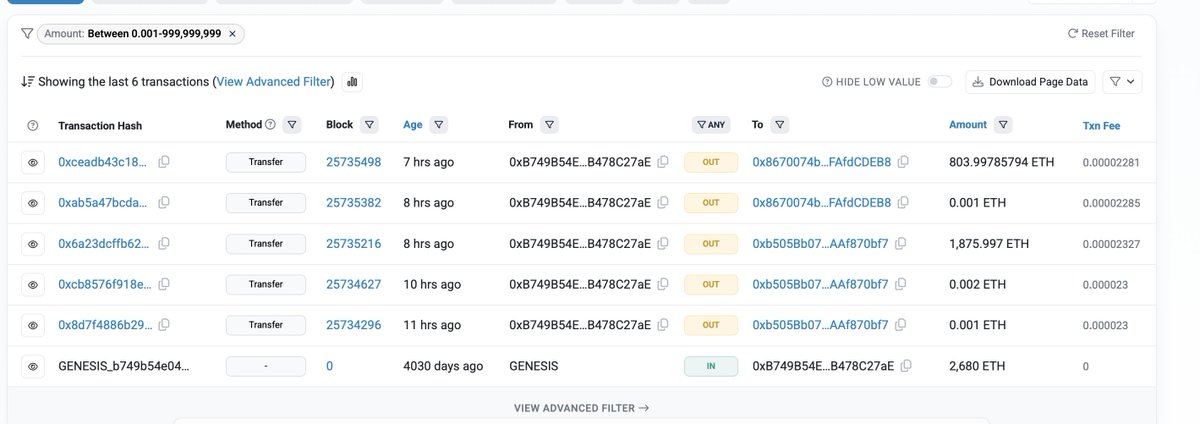Click Download Page Data button
This screenshot has width=1200, height=424.
(1030, 82)
